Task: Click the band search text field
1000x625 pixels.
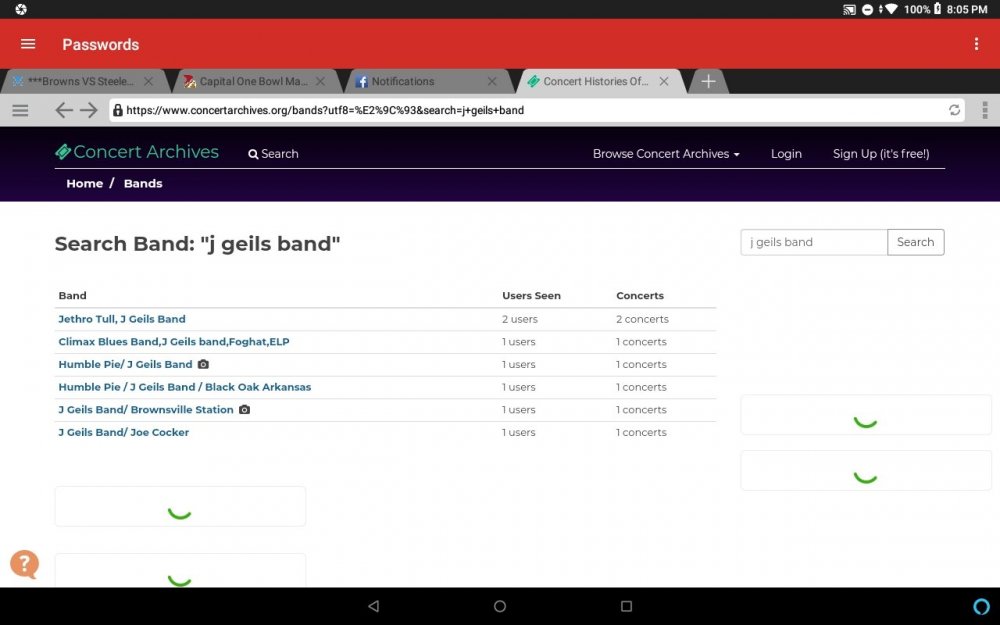Action: (814, 242)
